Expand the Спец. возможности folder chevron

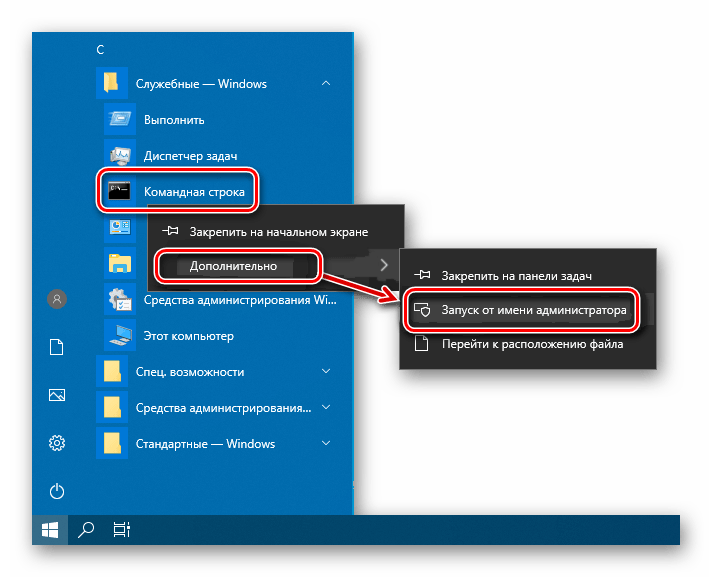326,371
